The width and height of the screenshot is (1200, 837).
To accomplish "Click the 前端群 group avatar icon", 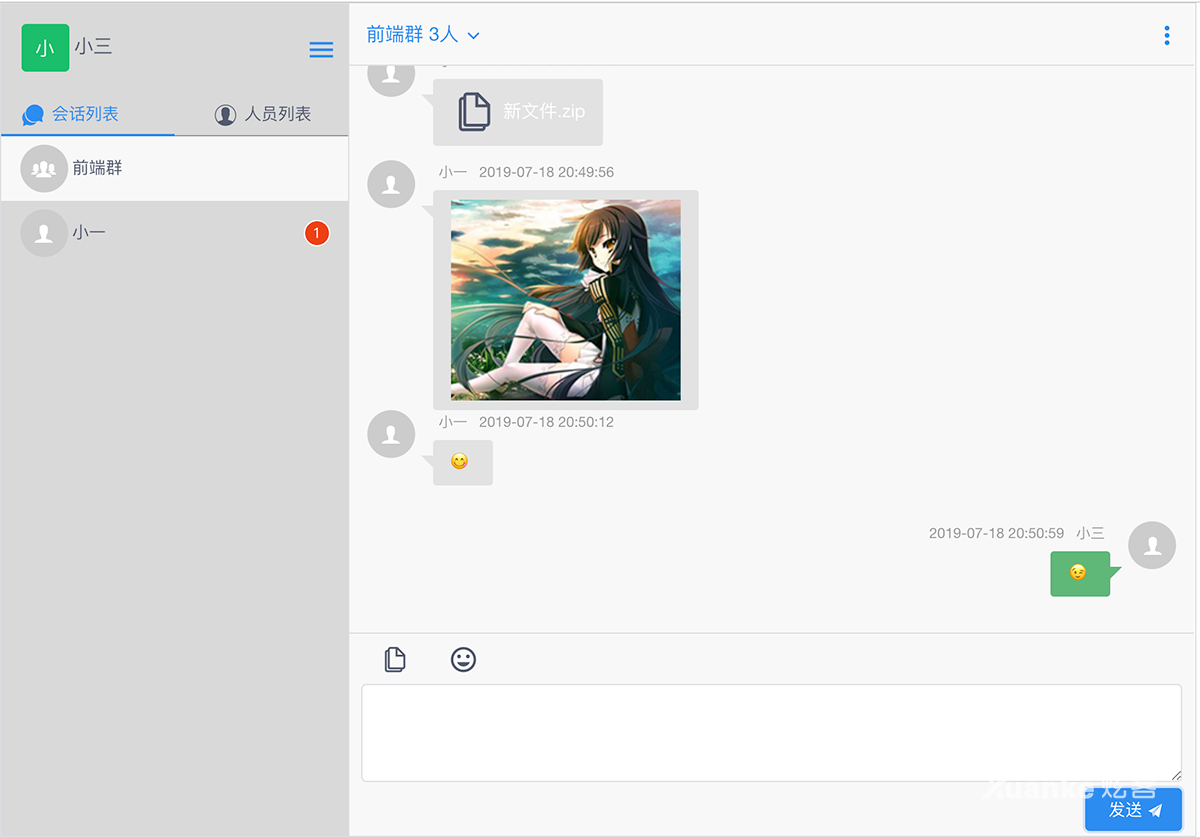I will [44, 169].
